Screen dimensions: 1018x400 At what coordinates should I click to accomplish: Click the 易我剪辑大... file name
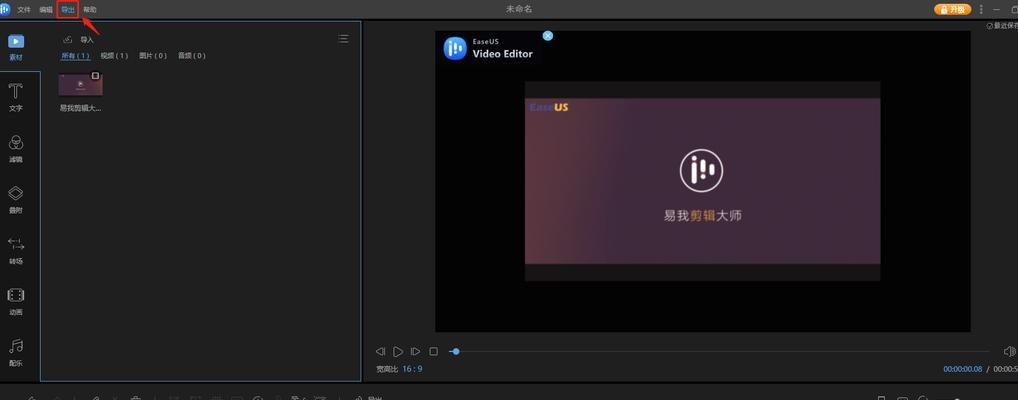coord(81,108)
